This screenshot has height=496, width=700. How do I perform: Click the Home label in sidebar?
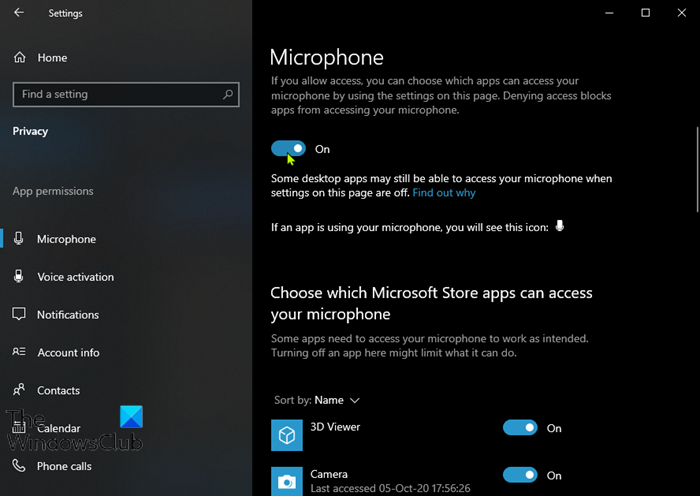click(52, 58)
